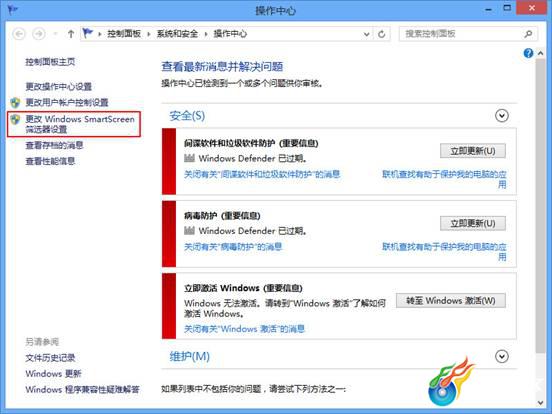Open 文件历史记录
This screenshot has height=414, width=552.
(x=50, y=358)
